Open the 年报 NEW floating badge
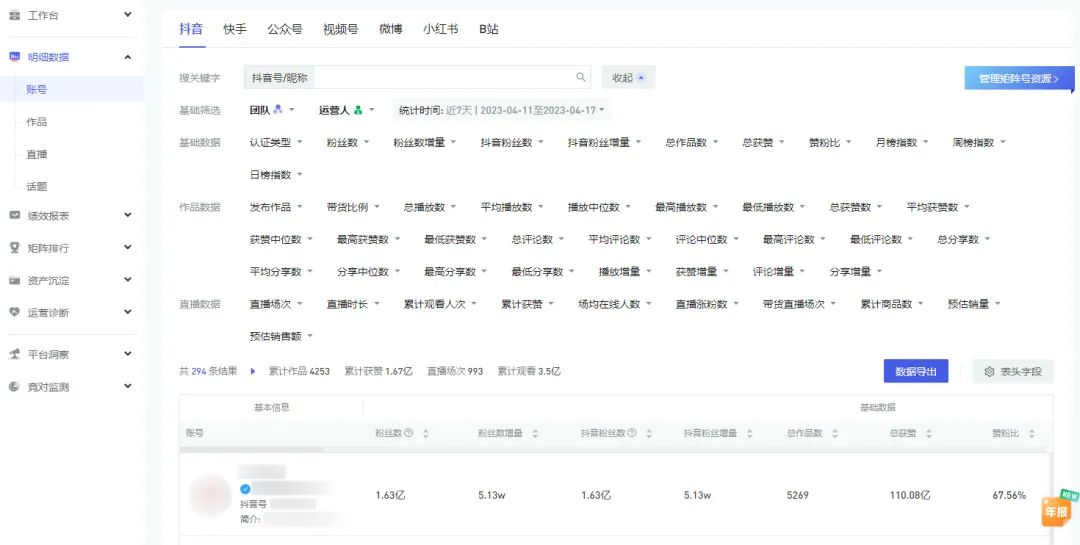This screenshot has width=1080, height=545. point(1058,509)
